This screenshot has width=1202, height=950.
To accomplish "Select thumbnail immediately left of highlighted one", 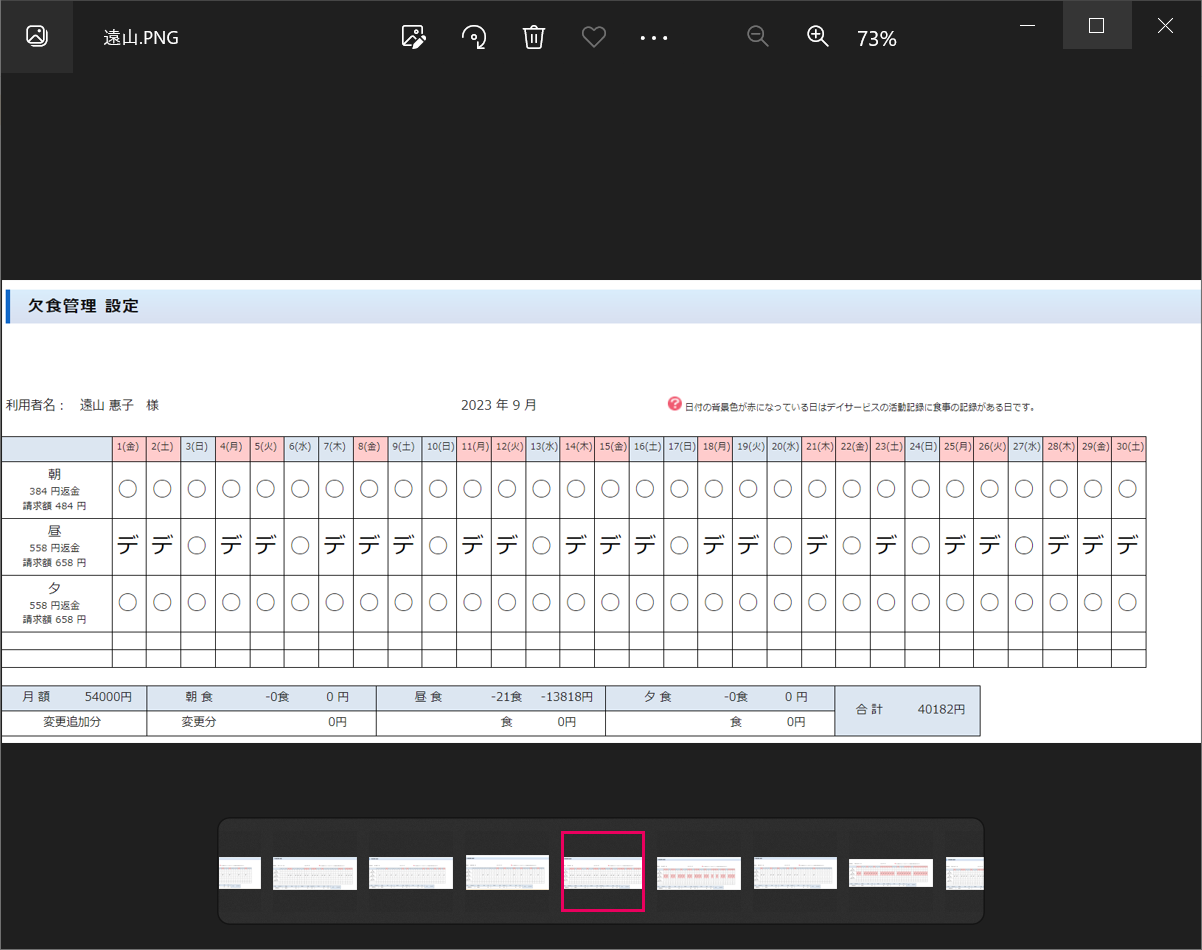I will 507,872.
